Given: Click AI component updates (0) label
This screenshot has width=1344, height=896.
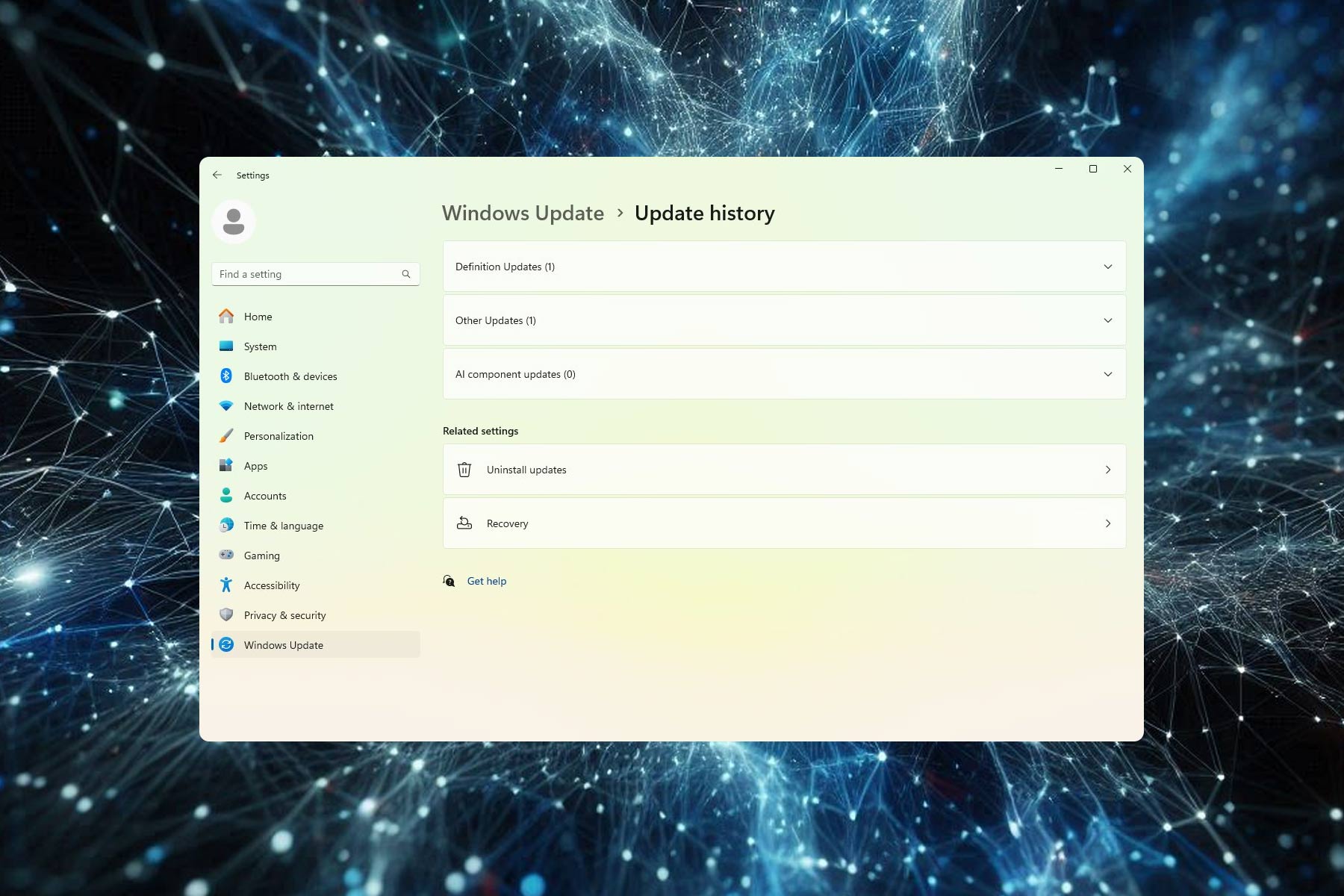Looking at the screenshot, I should (515, 374).
